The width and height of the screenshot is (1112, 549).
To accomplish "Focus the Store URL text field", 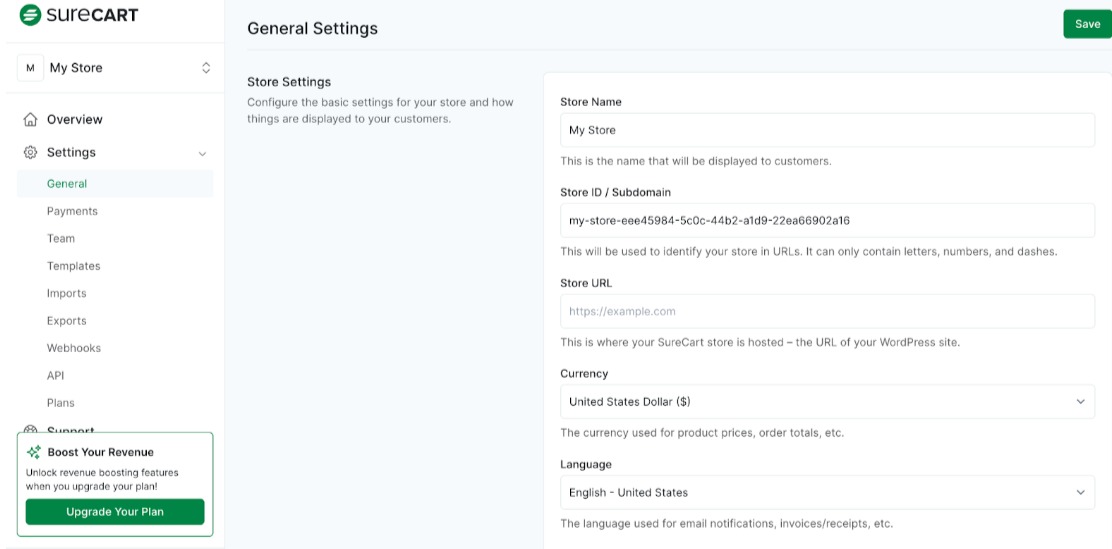I will tap(827, 311).
